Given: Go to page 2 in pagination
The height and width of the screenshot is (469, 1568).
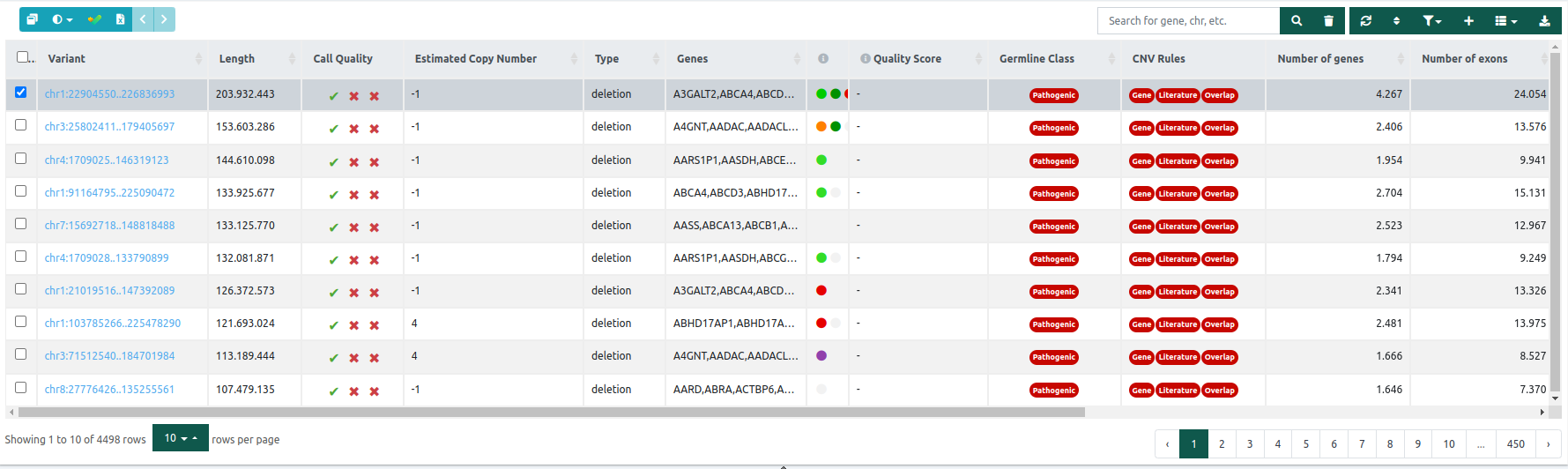Looking at the screenshot, I should click(x=1222, y=443).
